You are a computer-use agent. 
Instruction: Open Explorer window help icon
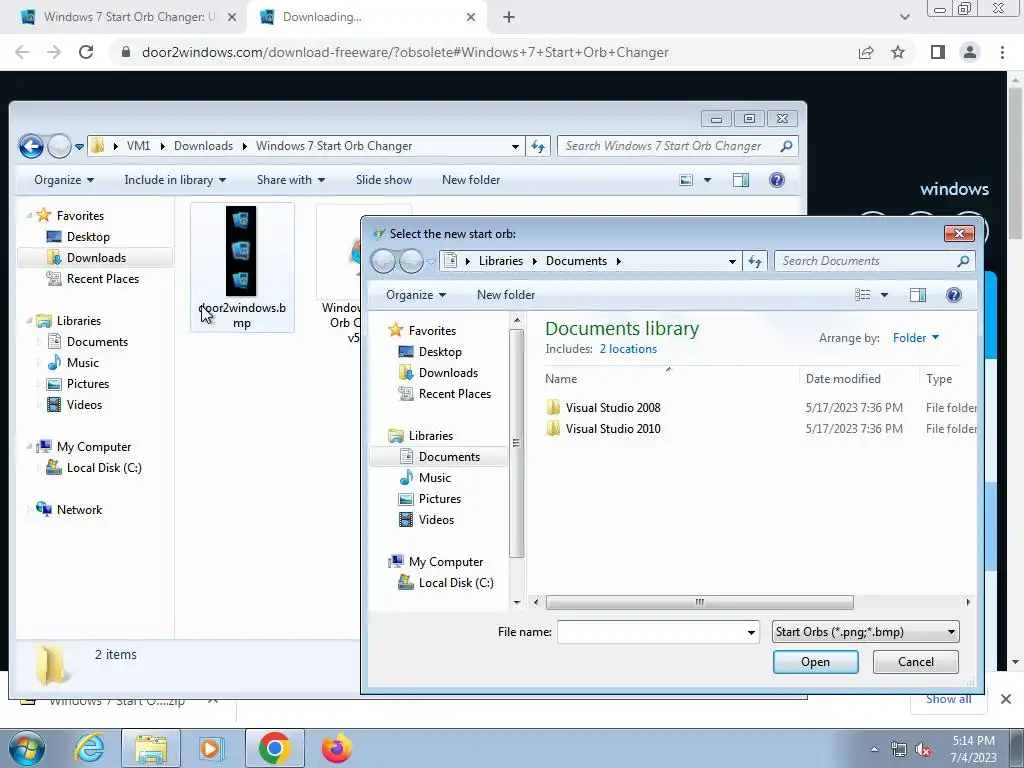pos(776,180)
